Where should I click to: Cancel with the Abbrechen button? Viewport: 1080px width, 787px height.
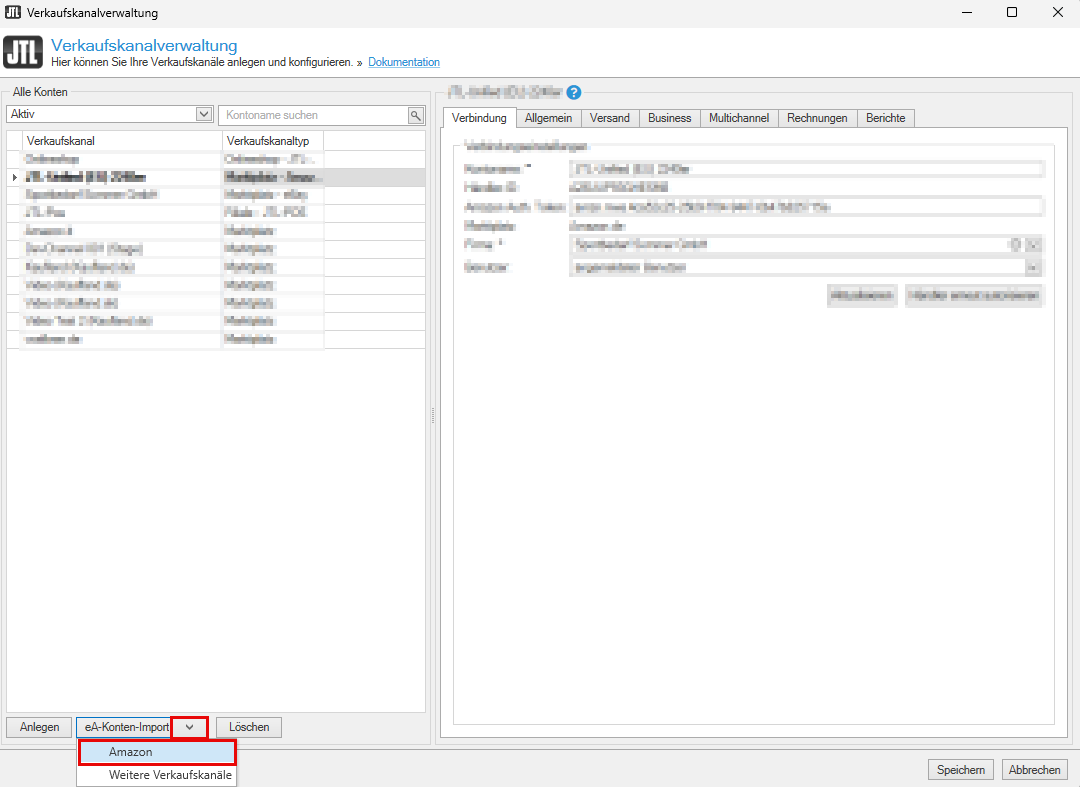click(x=1034, y=770)
